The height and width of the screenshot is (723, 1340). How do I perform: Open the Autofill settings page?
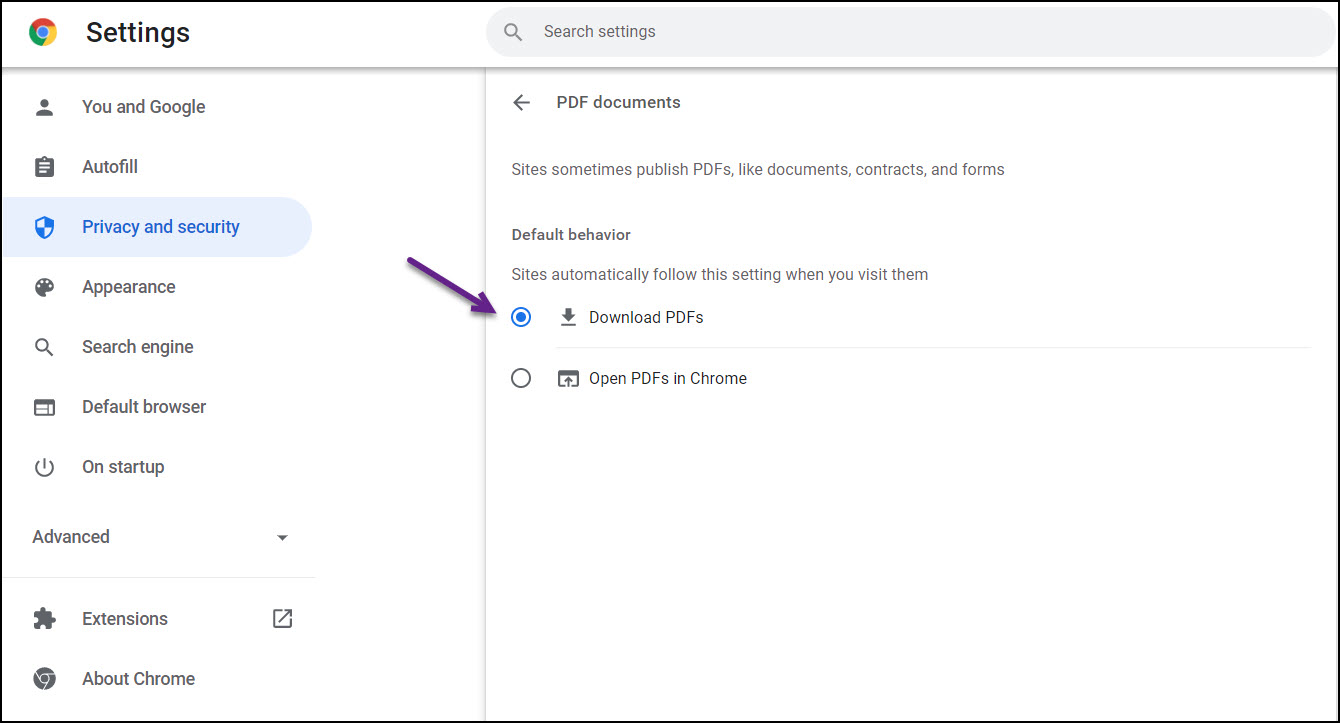click(x=157, y=167)
